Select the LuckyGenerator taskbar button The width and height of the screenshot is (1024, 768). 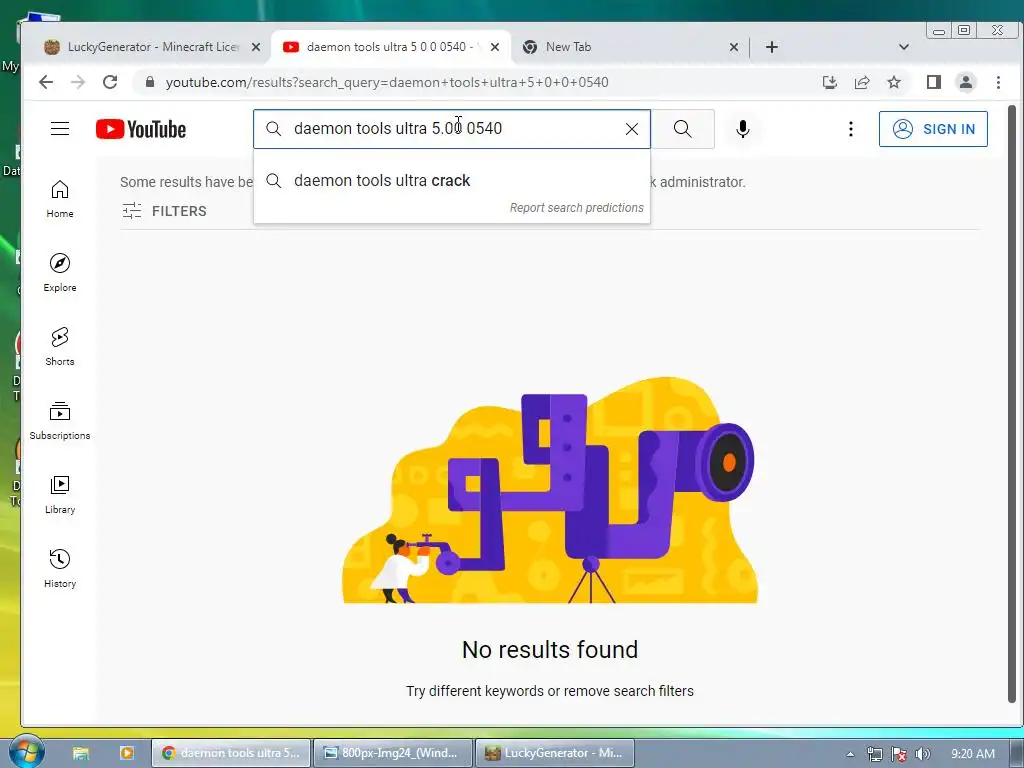click(554, 753)
